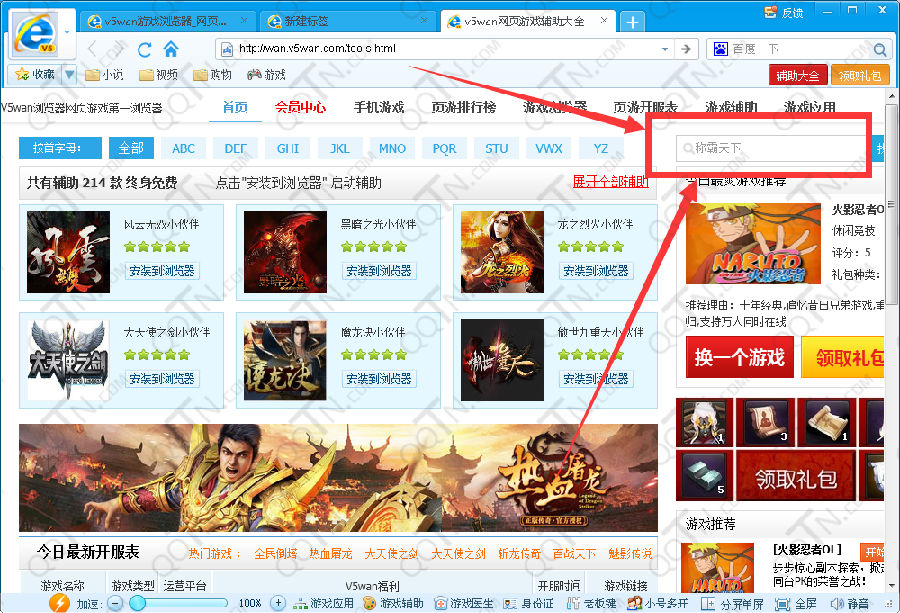Viewport: 900px width, 613px height.
Task: Filter games by the ABC letter button
Action: (183, 148)
